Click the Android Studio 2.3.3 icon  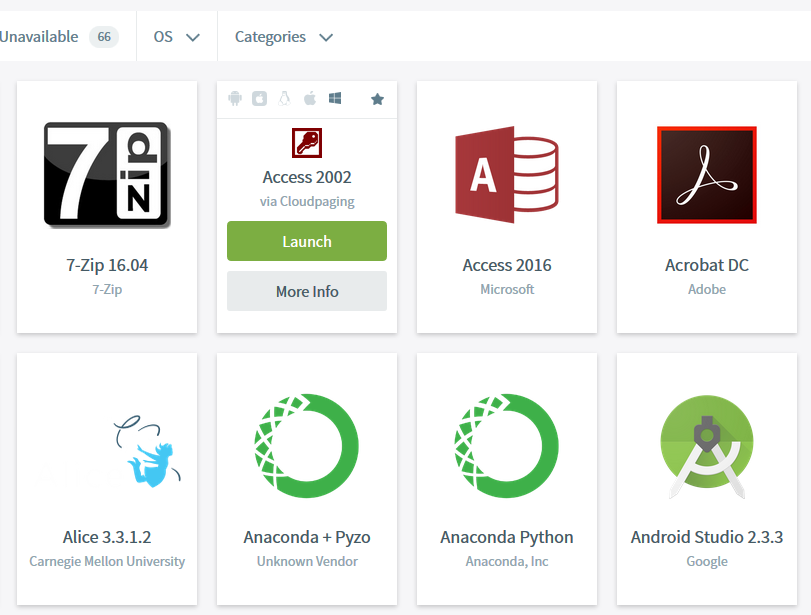tap(706, 446)
